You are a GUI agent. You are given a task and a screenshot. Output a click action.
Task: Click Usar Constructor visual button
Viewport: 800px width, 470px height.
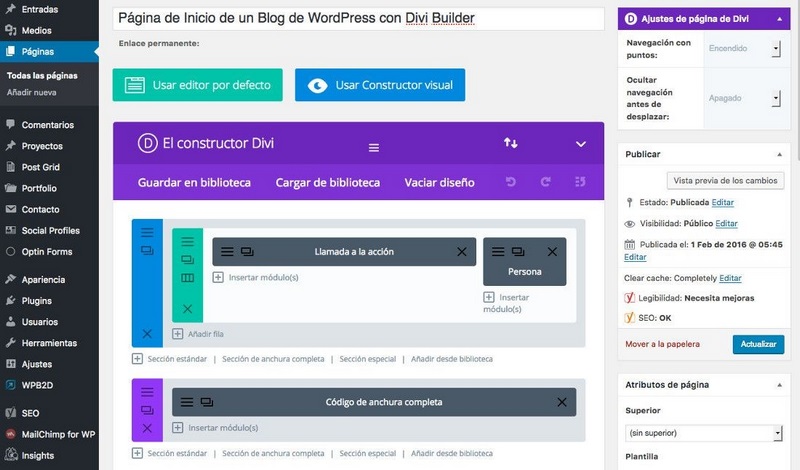coord(380,85)
